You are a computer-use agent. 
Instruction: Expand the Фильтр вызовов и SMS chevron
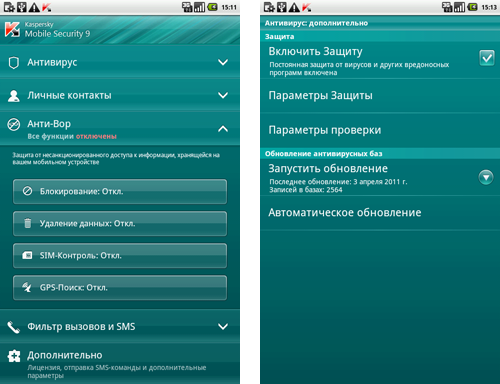[x=223, y=326]
